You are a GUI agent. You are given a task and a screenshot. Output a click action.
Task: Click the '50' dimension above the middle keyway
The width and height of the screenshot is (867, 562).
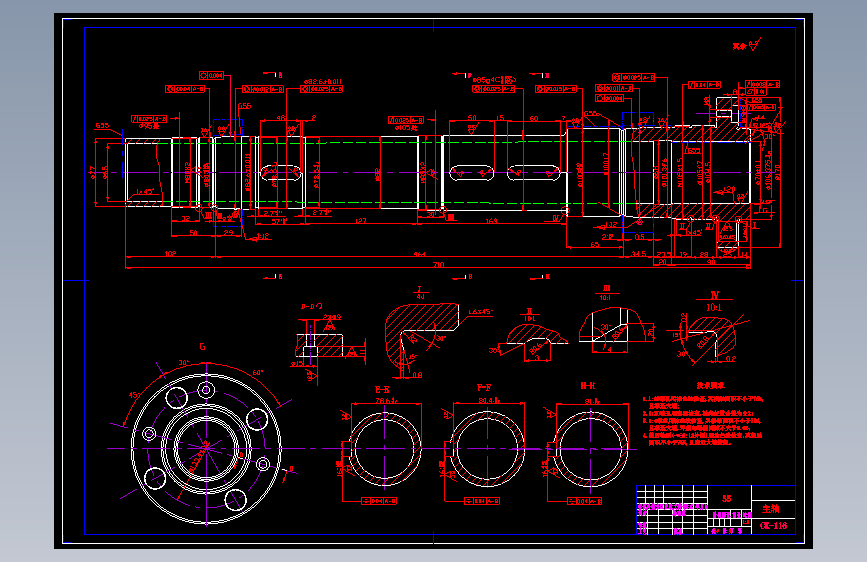click(472, 118)
